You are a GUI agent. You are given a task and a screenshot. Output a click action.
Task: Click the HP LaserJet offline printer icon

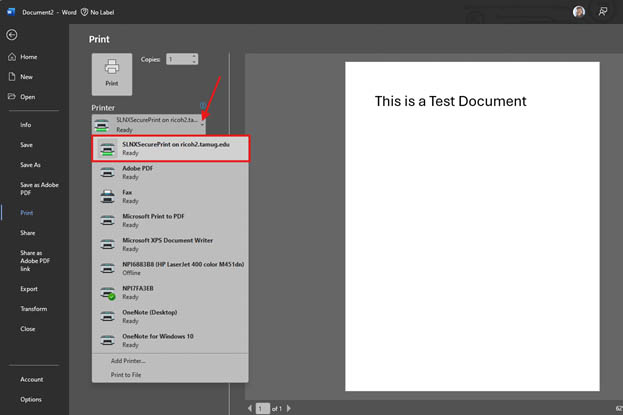(107, 269)
